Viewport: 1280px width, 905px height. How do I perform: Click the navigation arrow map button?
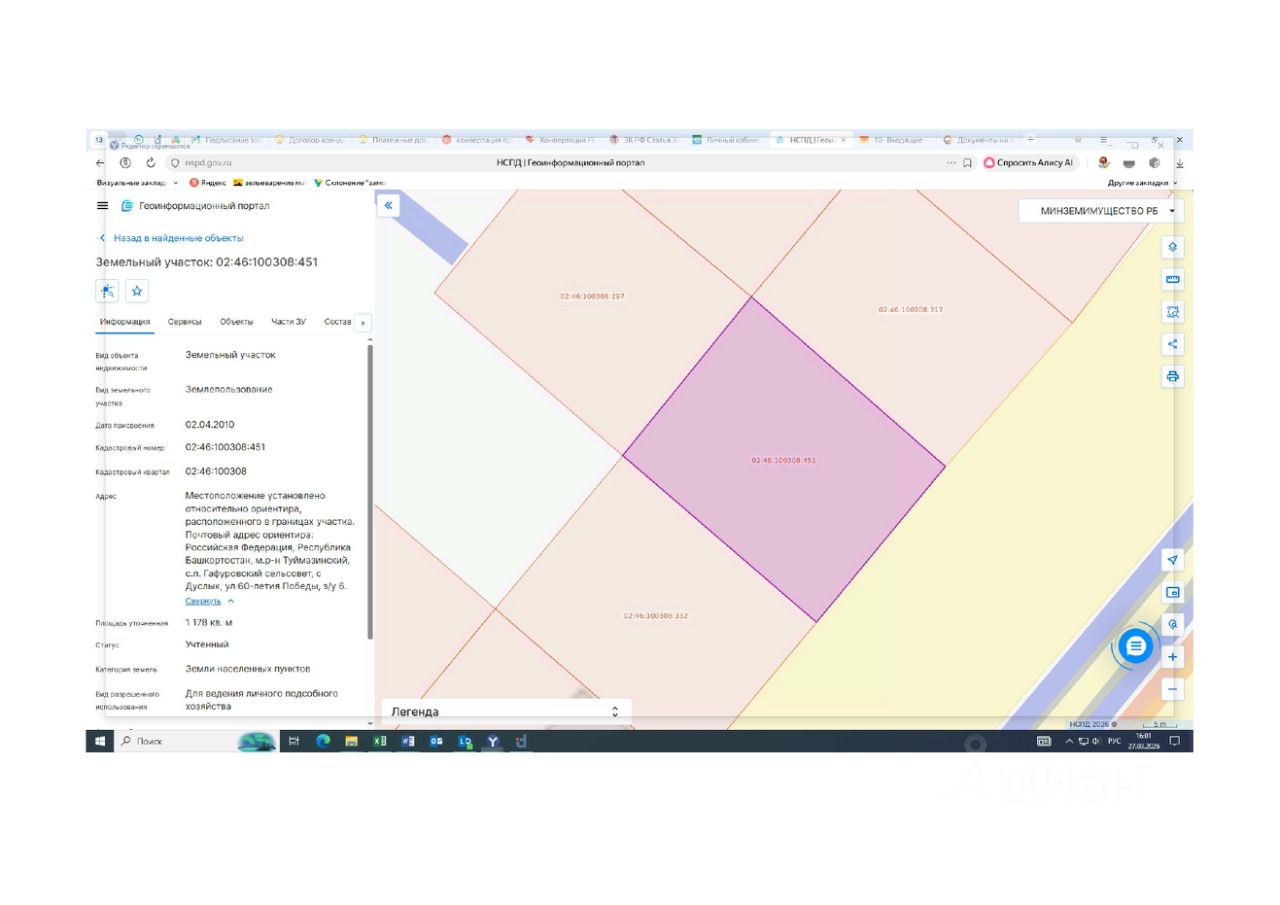(1173, 560)
